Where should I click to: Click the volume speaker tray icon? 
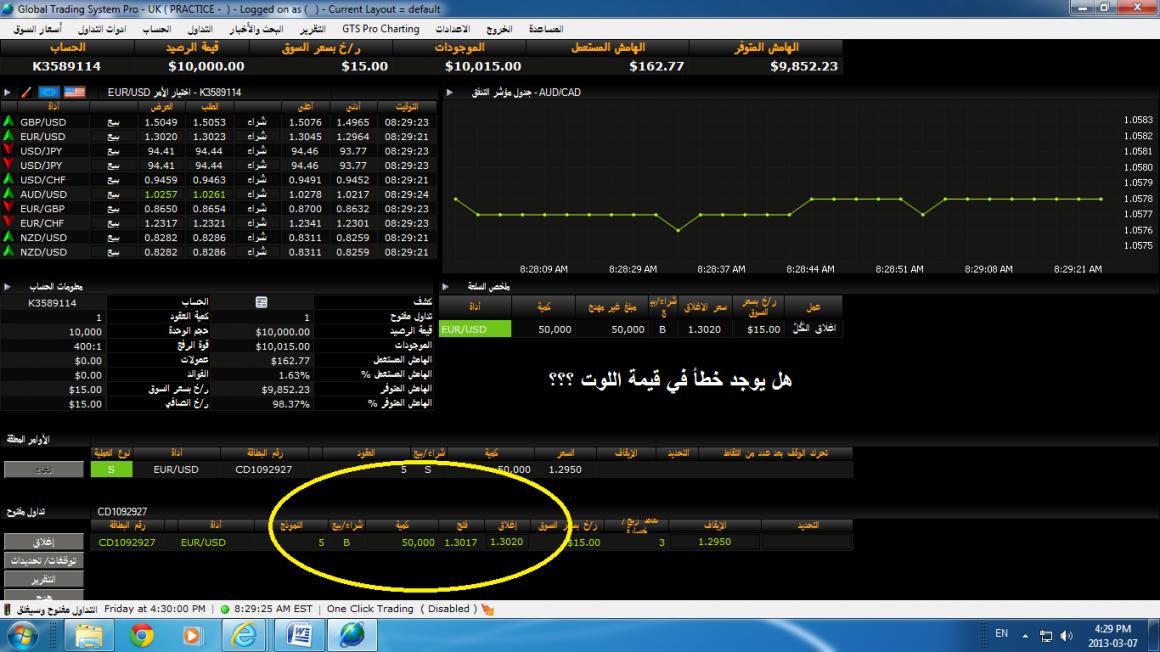[x=1066, y=636]
